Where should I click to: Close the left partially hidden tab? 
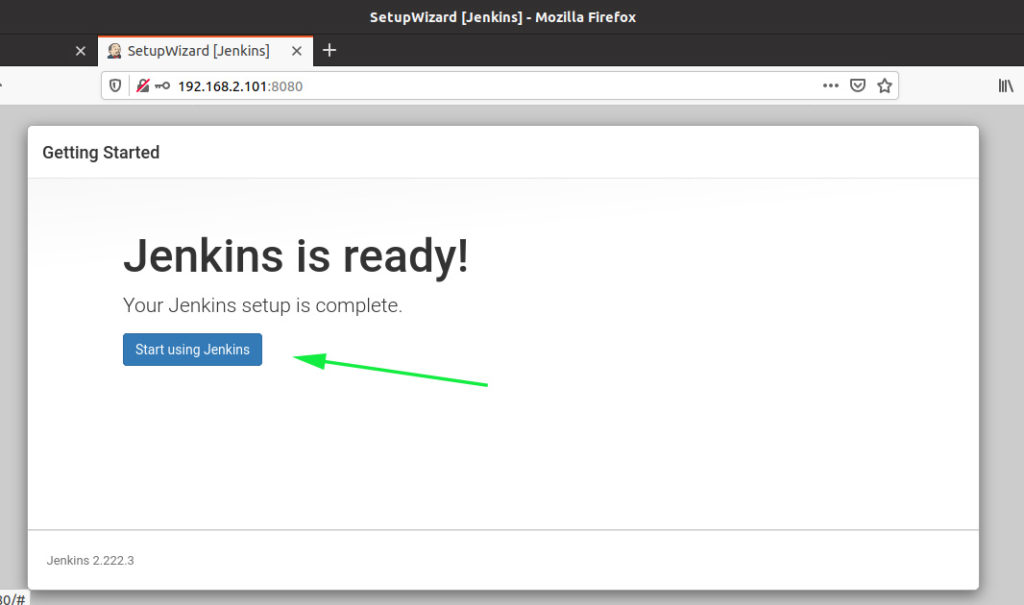[x=80, y=51]
